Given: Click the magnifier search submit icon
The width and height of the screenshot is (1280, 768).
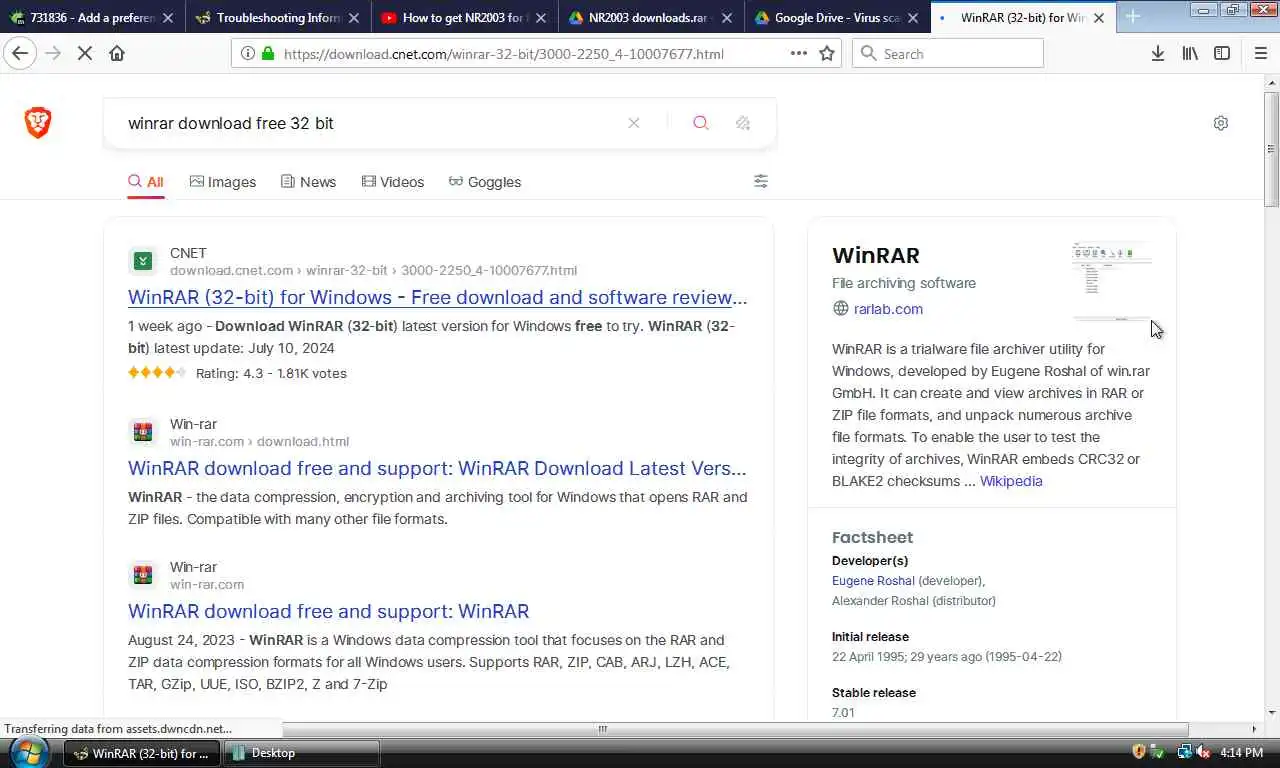Looking at the screenshot, I should [x=701, y=123].
